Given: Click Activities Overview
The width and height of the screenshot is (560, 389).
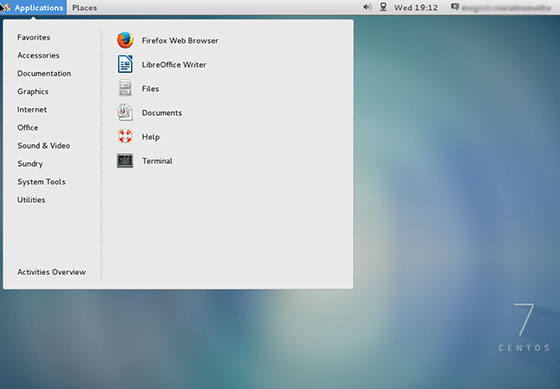Looking at the screenshot, I should click(51, 272).
